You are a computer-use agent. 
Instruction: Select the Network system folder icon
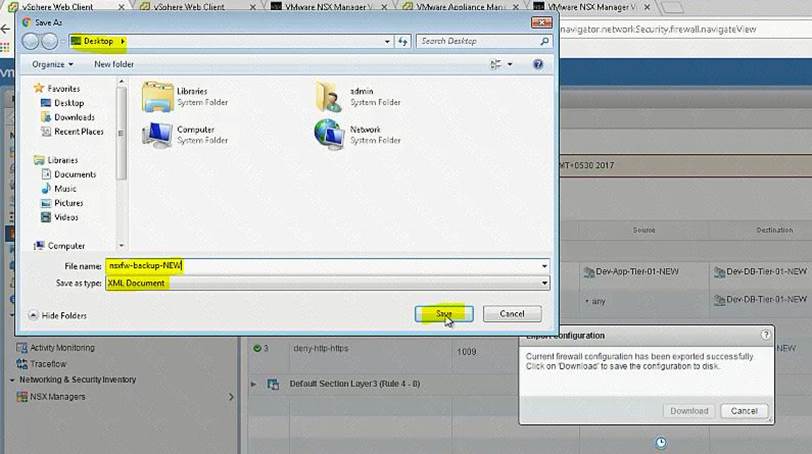(330, 134)
